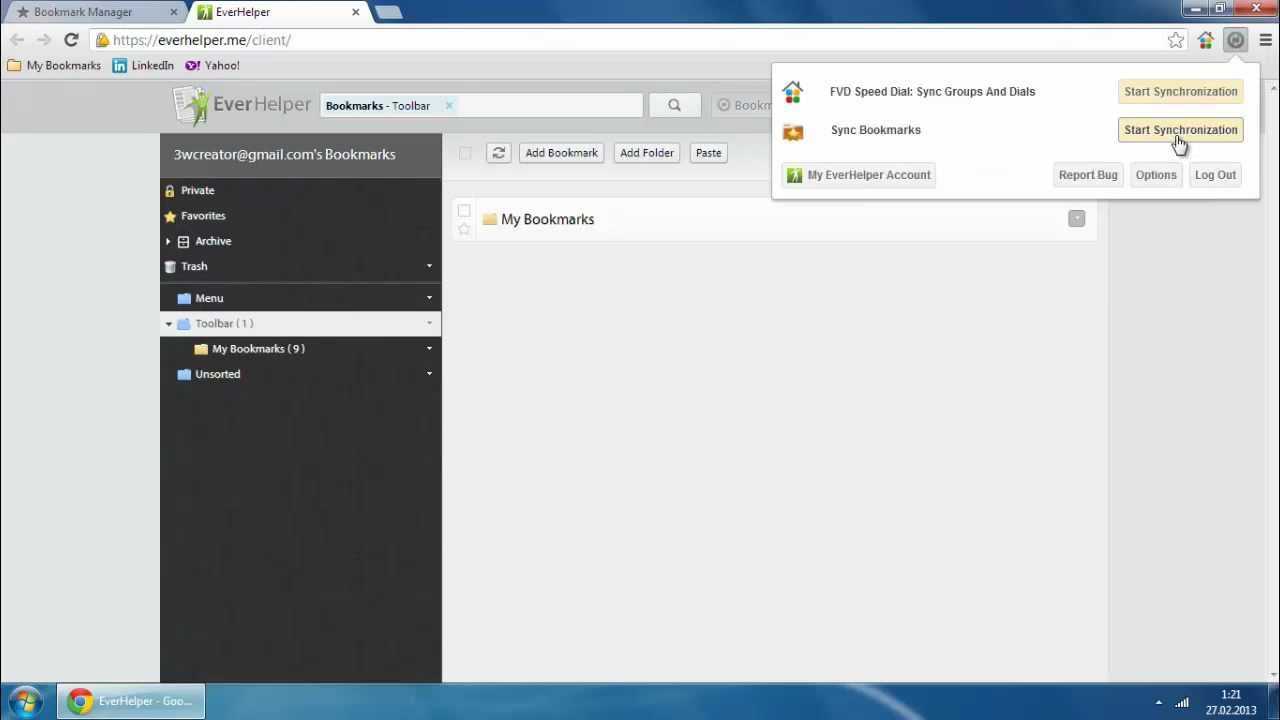The height and width of the screenshot is (720, 1280).
Task: Click the magnifier search button
Action: 674,105
